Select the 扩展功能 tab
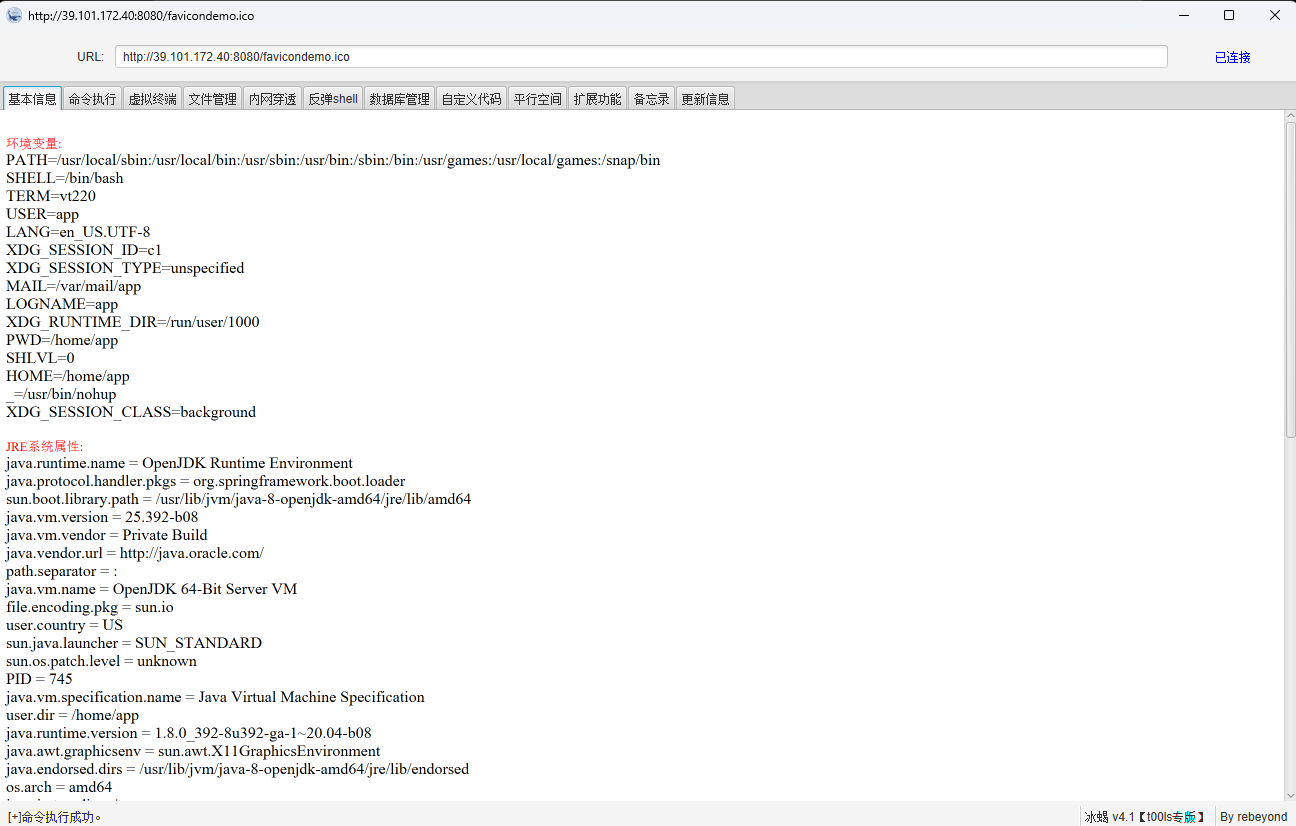The height and width of the screenshot is (826, 1296). click(597, 99)
